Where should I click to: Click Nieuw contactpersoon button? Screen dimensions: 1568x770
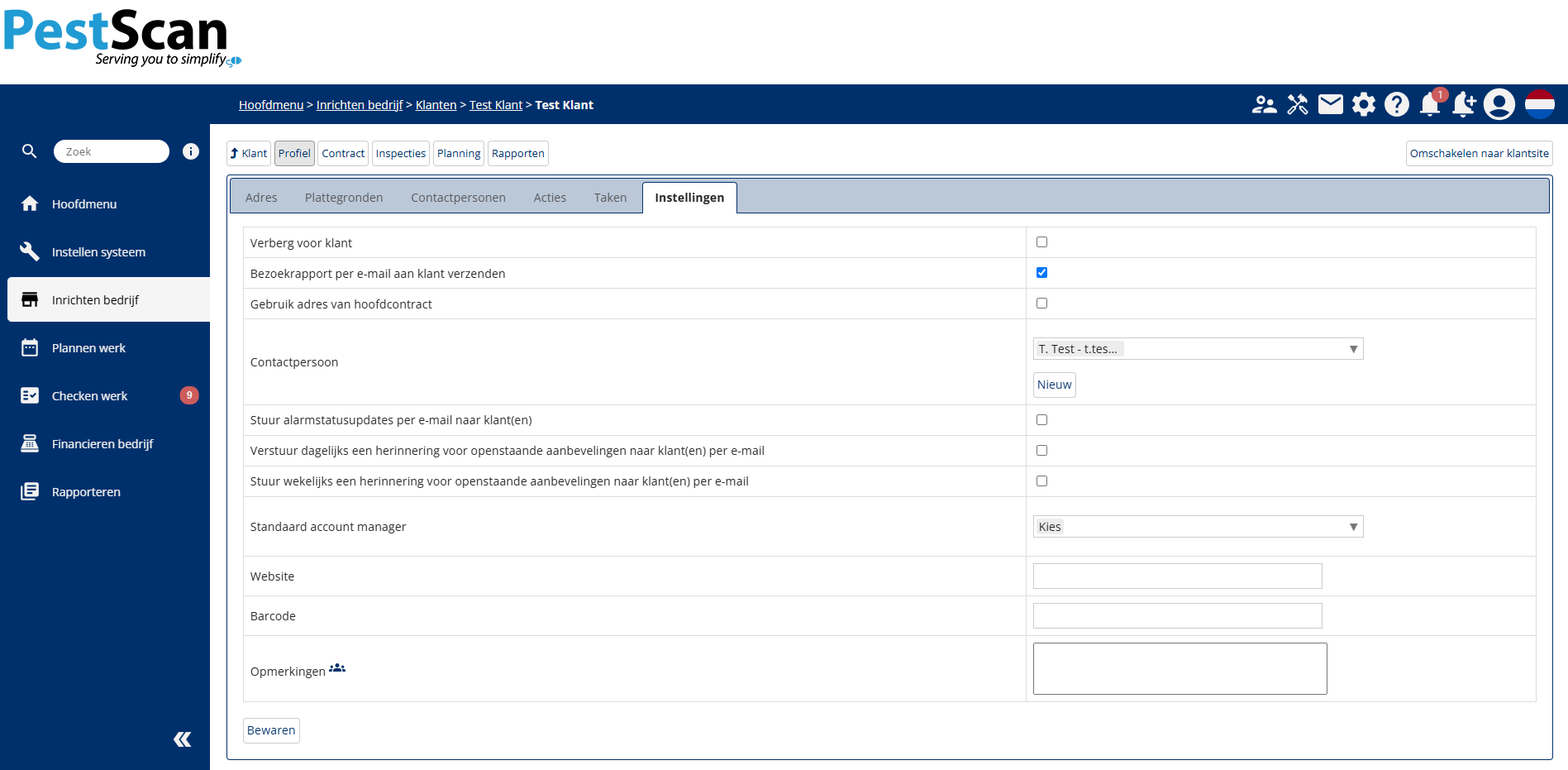pos(1055,385)
